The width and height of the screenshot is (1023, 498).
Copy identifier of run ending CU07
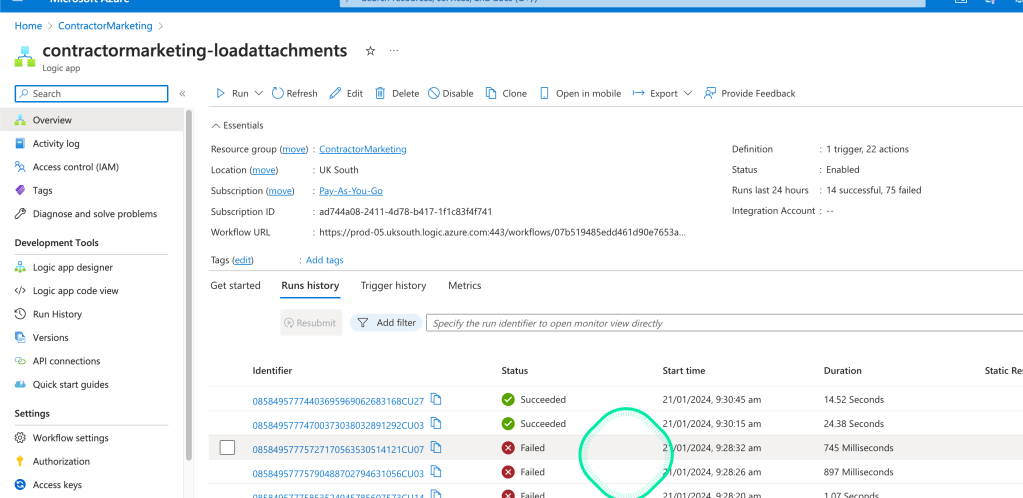(x=436, y=447)
